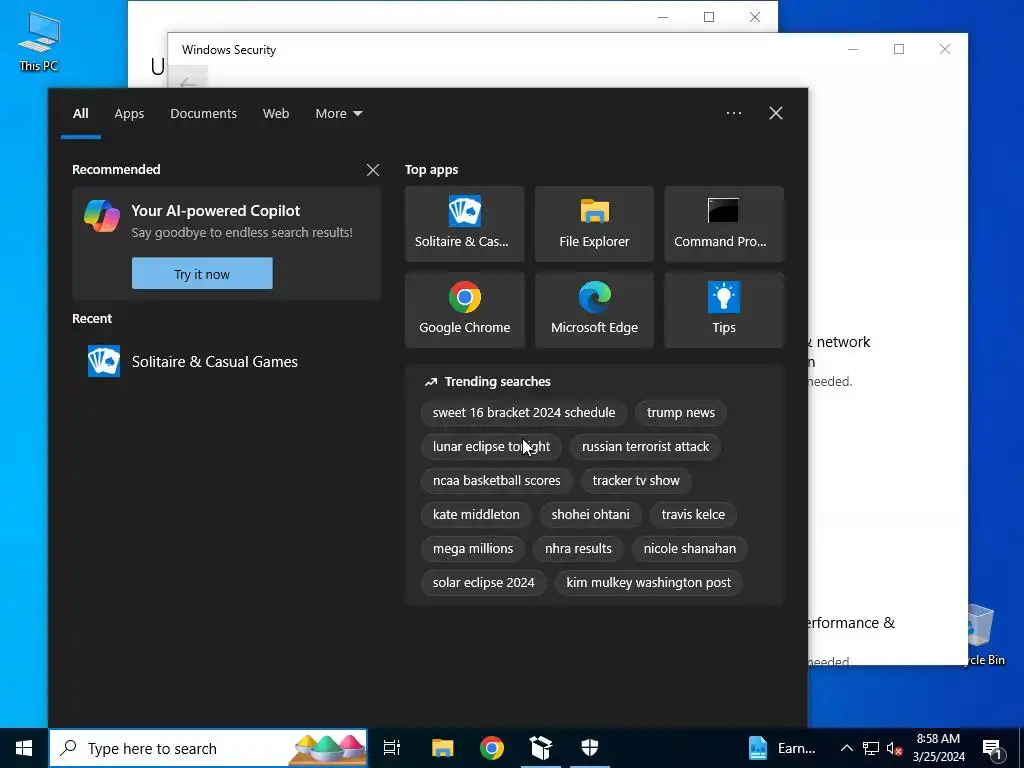Click the Trending searches heading

[x=498, y=381]
